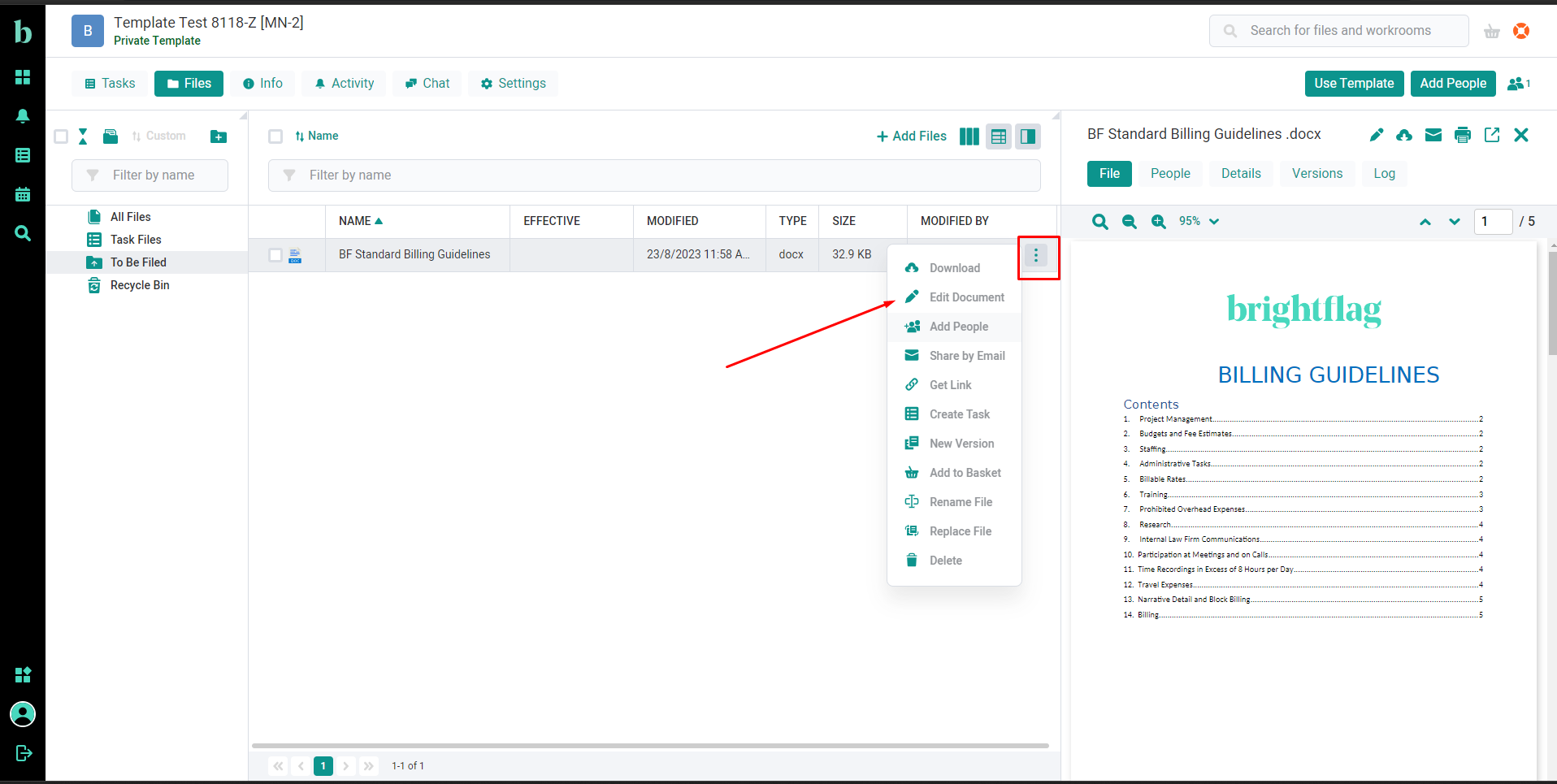Click Add Files above the file list
1557x784 pixels.
[910, 136]
